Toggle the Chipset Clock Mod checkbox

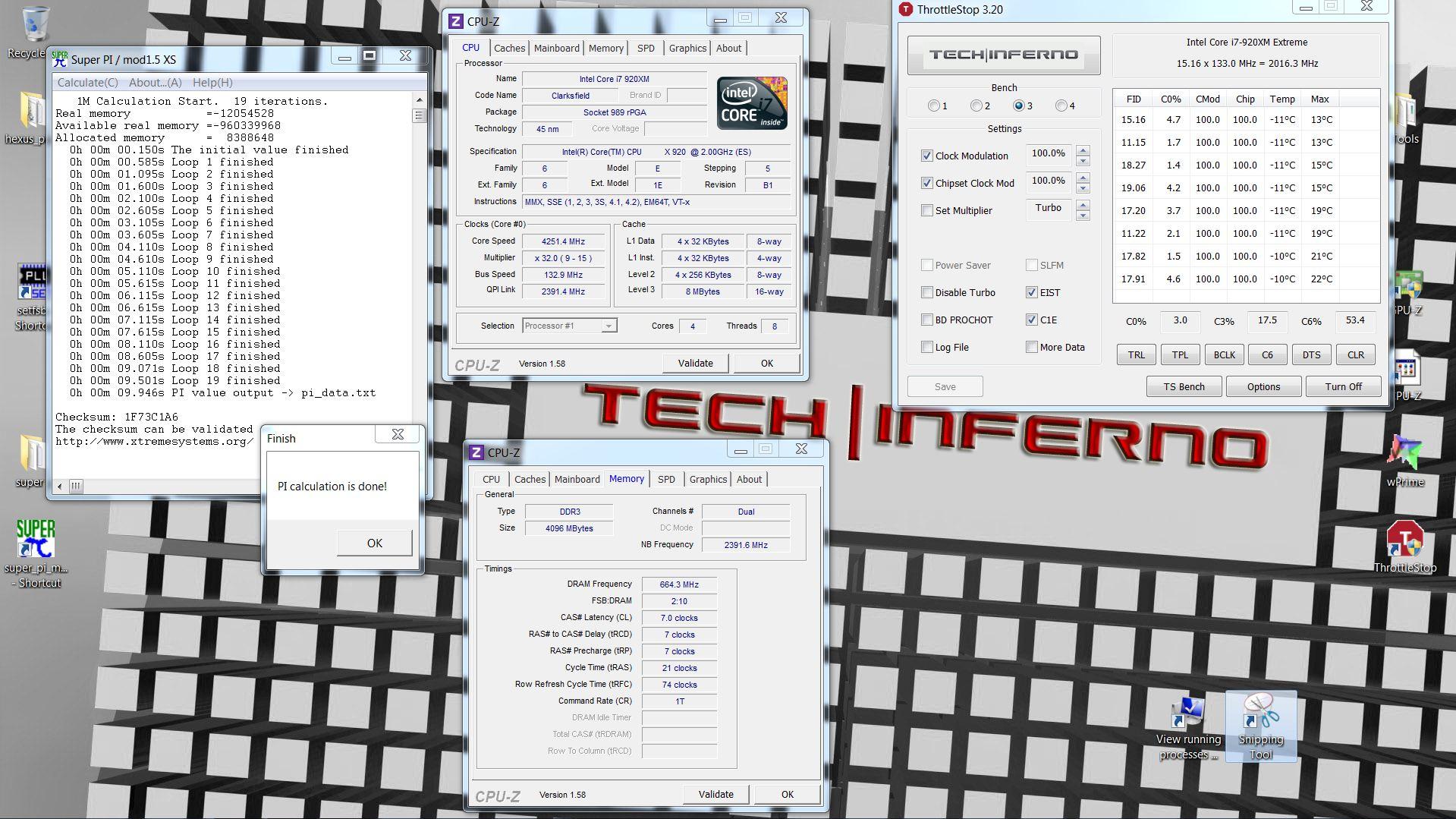click(926, 183)
